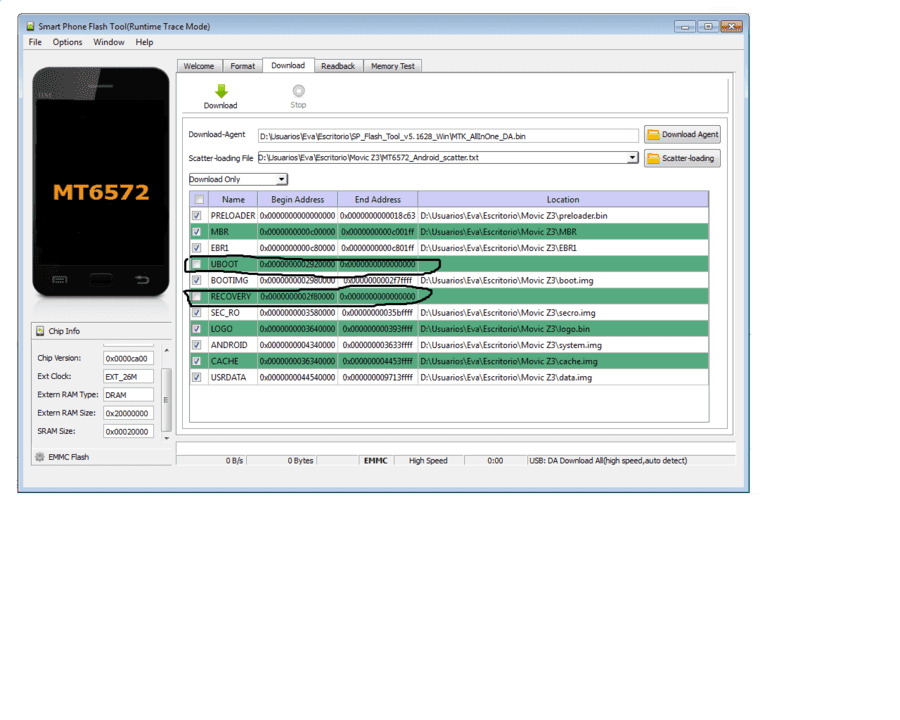Click the system.img location cell
The image size is (900, 720).
point(562,345)
